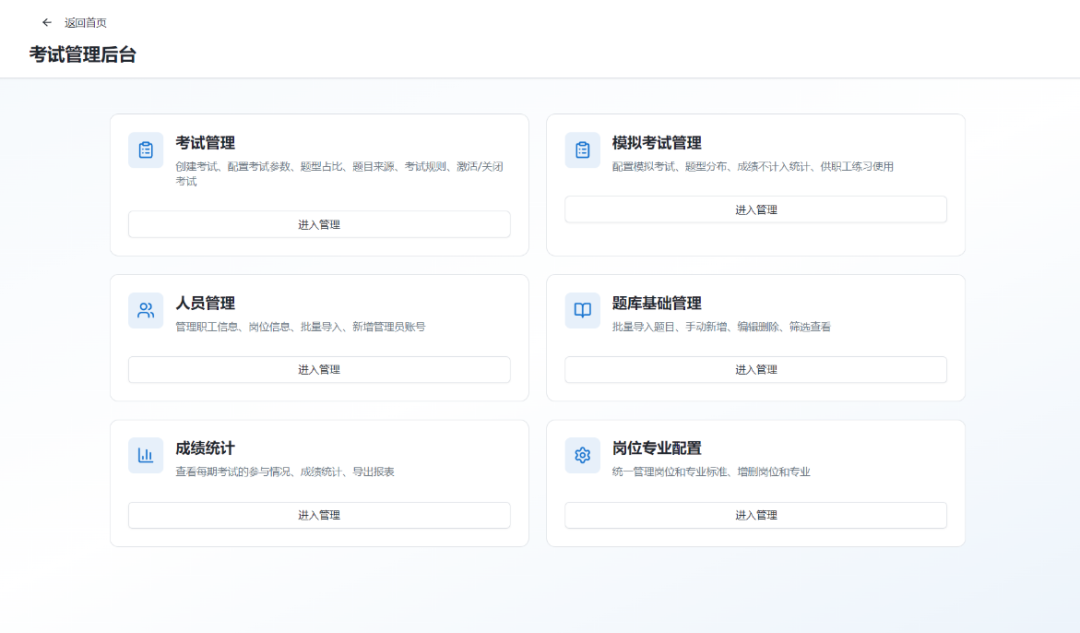Click the description starting with 批量导入题目

tap(721, 326)
